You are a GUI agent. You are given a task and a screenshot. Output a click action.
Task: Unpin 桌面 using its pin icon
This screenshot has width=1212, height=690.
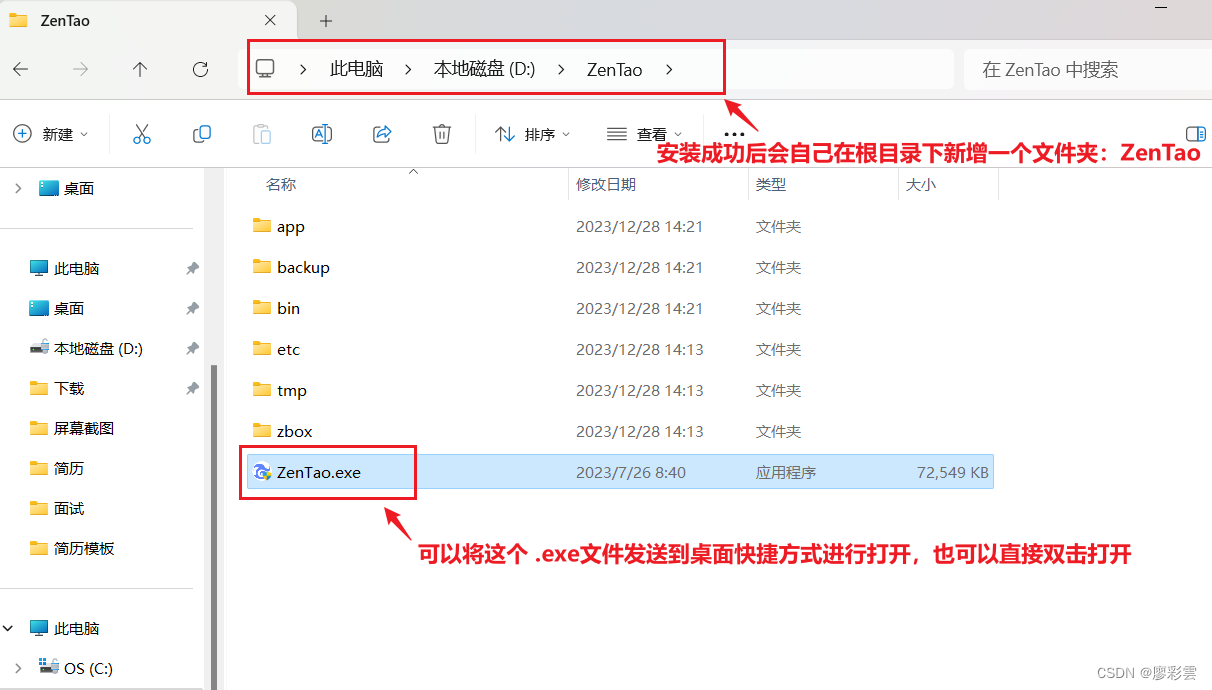point(192,309)
